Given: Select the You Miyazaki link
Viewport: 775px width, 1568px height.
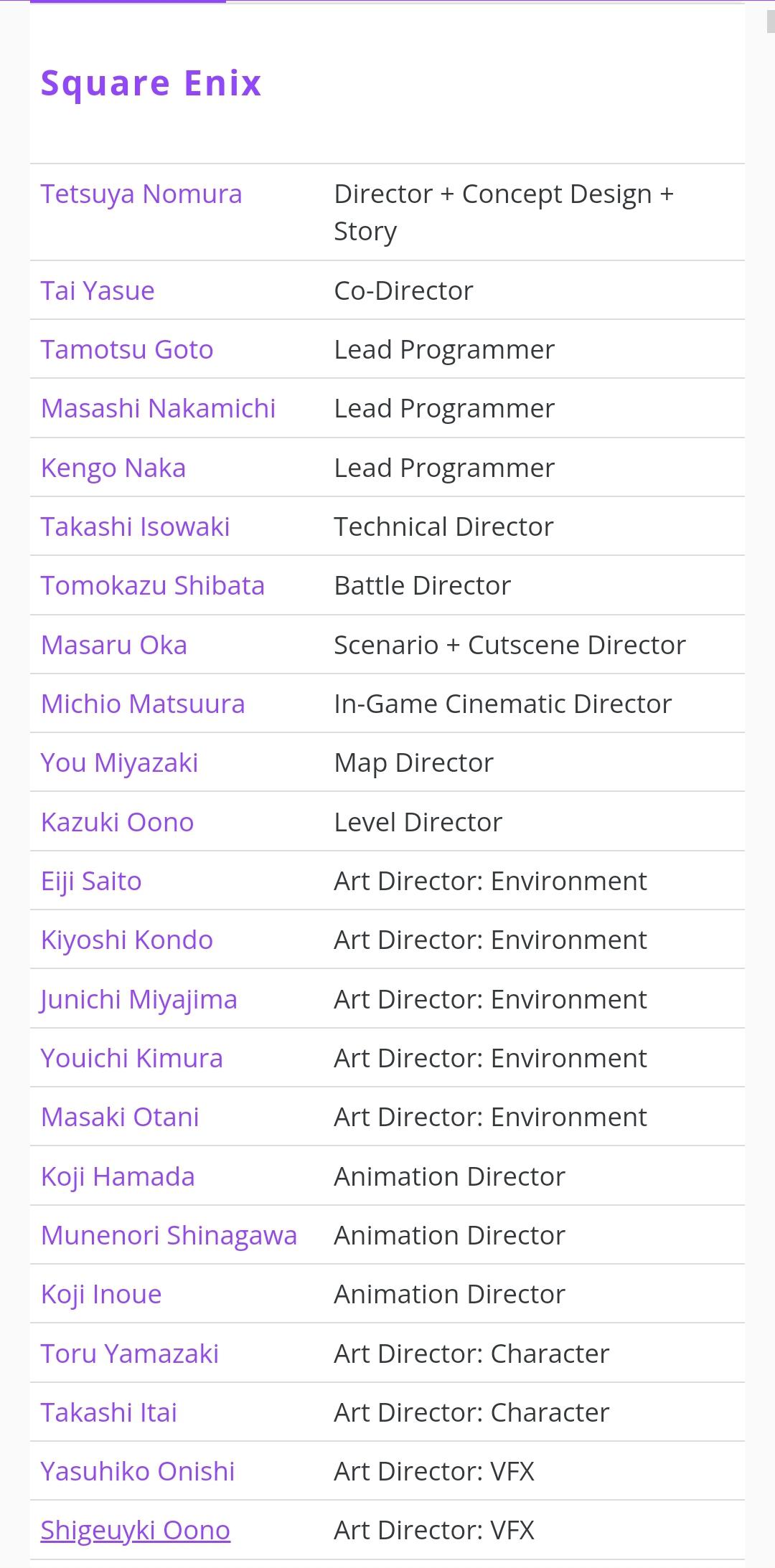Looking at the screenshot, I should pos(119,762).
